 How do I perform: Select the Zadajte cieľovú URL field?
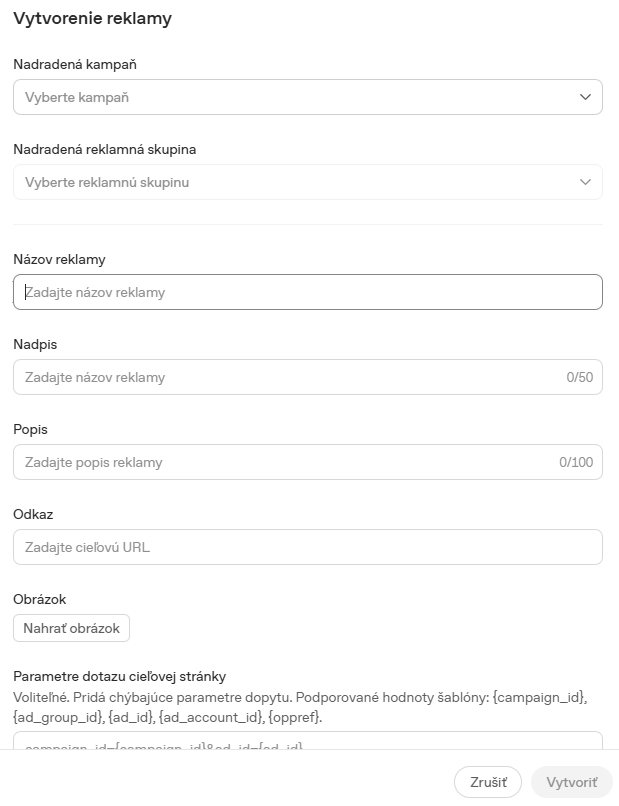(x=307, y=547)
